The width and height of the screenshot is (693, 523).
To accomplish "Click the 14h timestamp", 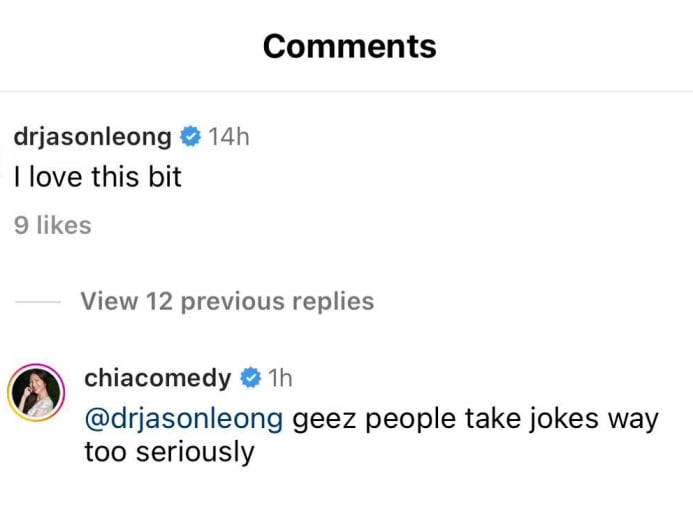I will 229,137.
